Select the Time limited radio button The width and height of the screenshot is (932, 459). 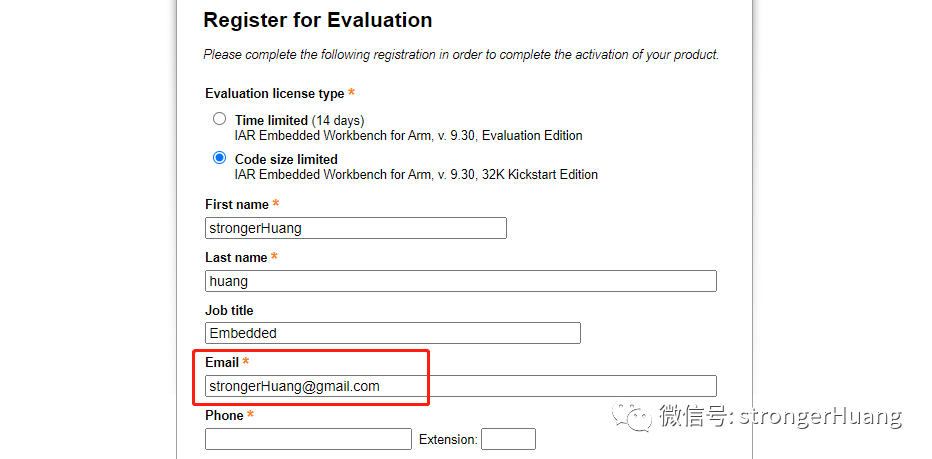(x=220, y=119)
